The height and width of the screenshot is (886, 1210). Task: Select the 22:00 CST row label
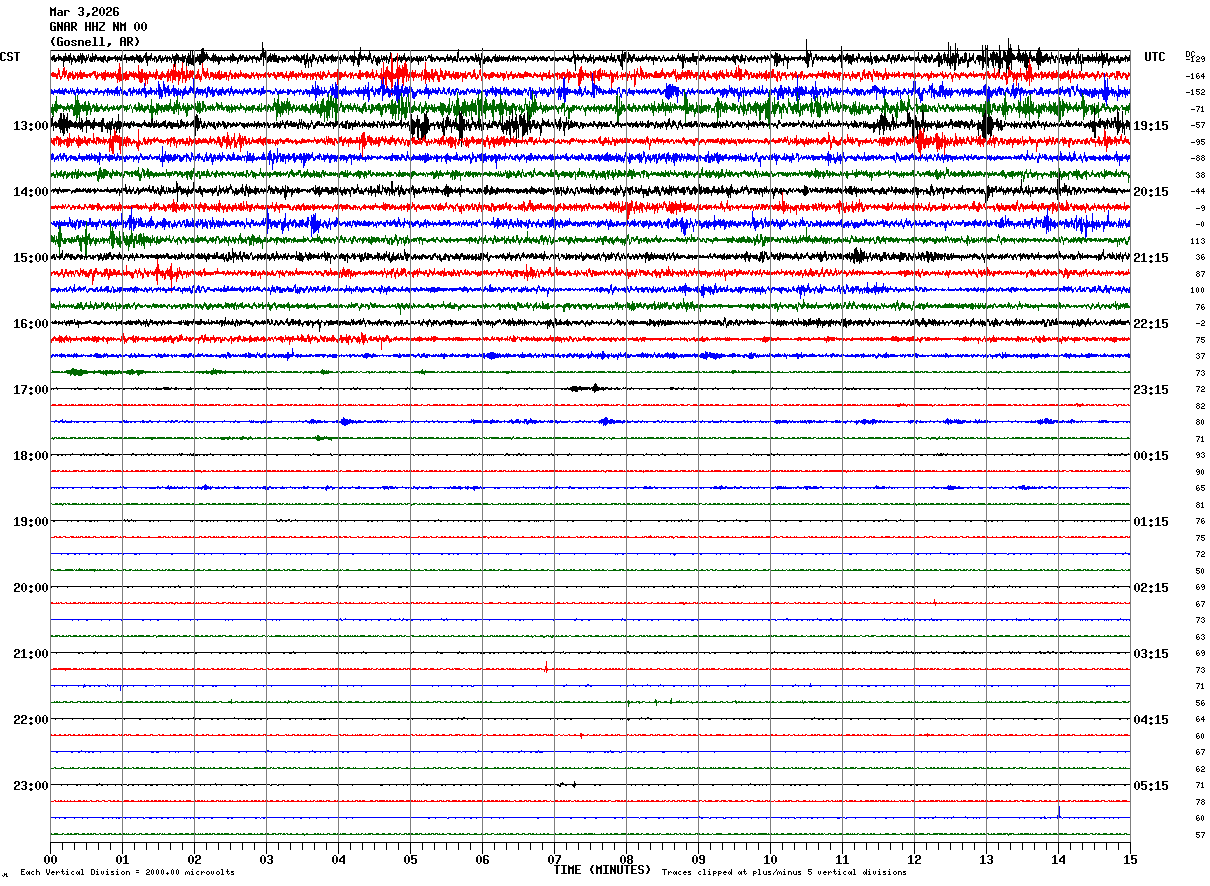pyautogui.click(x=30, y=720)
